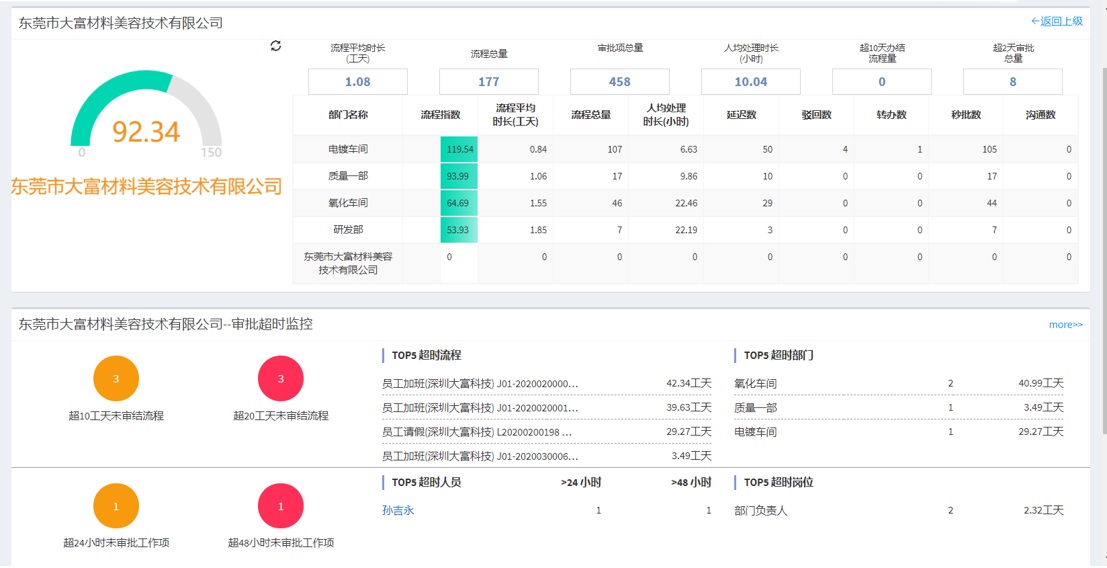Sort by the 部门名称 column header

click(x=348, y=115)
